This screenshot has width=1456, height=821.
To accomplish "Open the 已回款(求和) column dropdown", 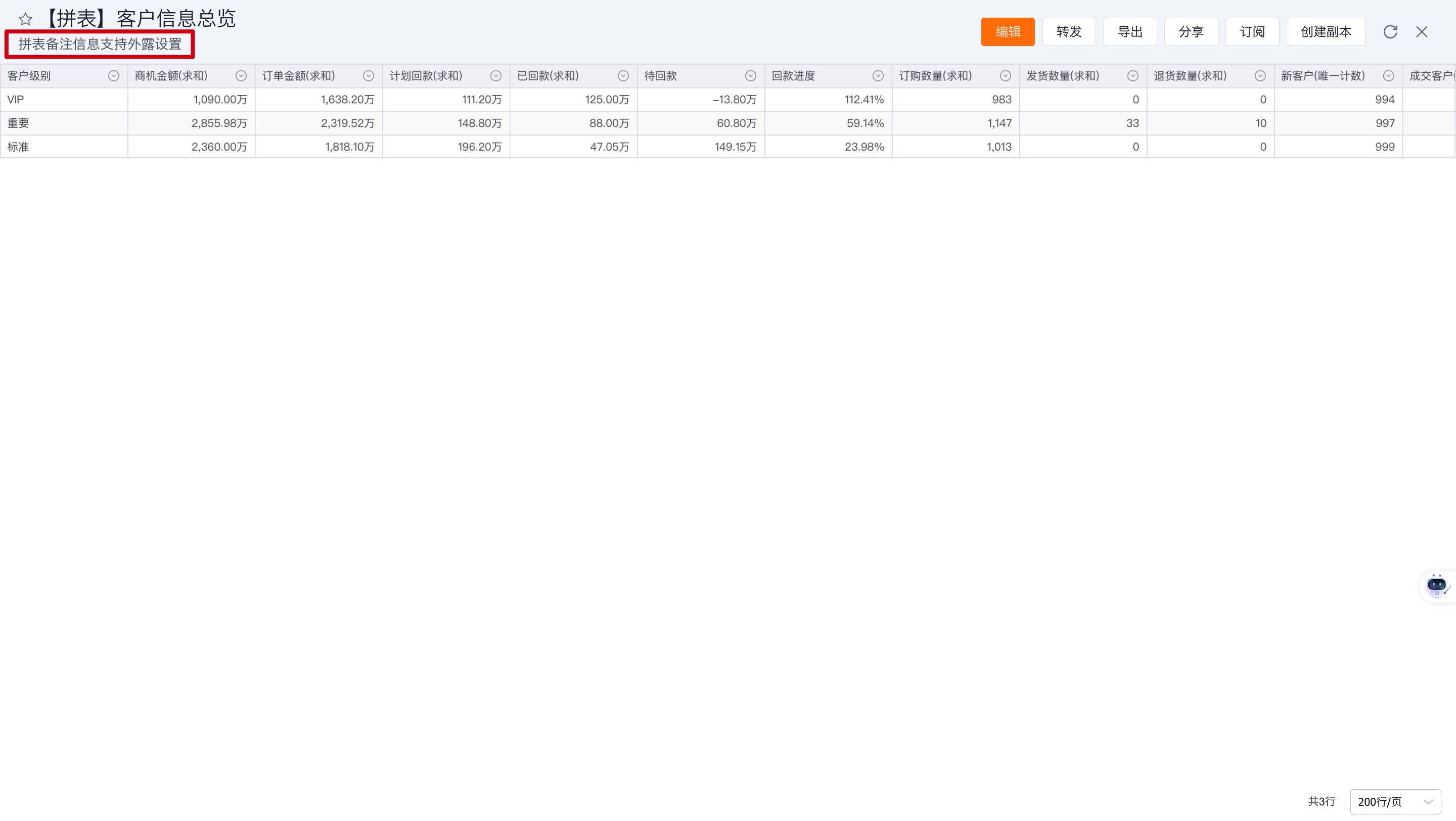I will click(623, 76).
